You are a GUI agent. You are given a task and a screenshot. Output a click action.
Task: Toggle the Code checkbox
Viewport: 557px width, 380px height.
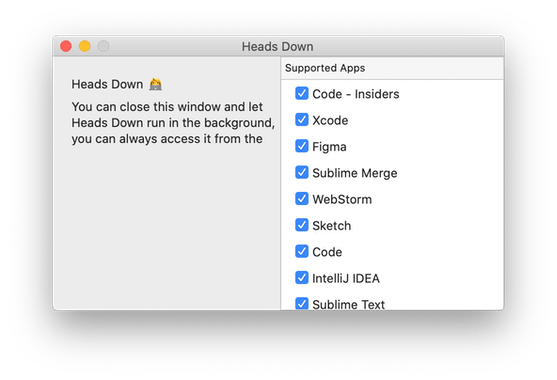click(x=302, y=251)
